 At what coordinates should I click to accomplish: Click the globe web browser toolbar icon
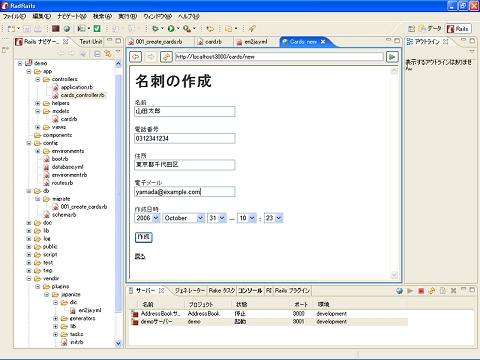(x=67, y=29)
